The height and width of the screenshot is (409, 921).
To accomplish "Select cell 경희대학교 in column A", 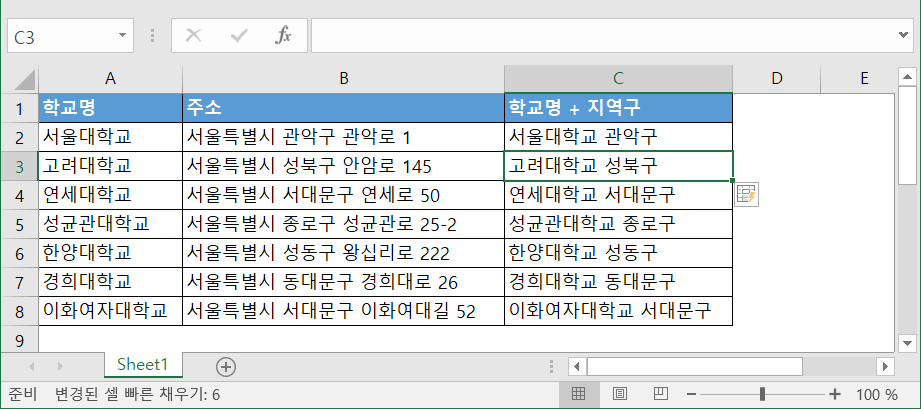I will (x=110, y=281).
